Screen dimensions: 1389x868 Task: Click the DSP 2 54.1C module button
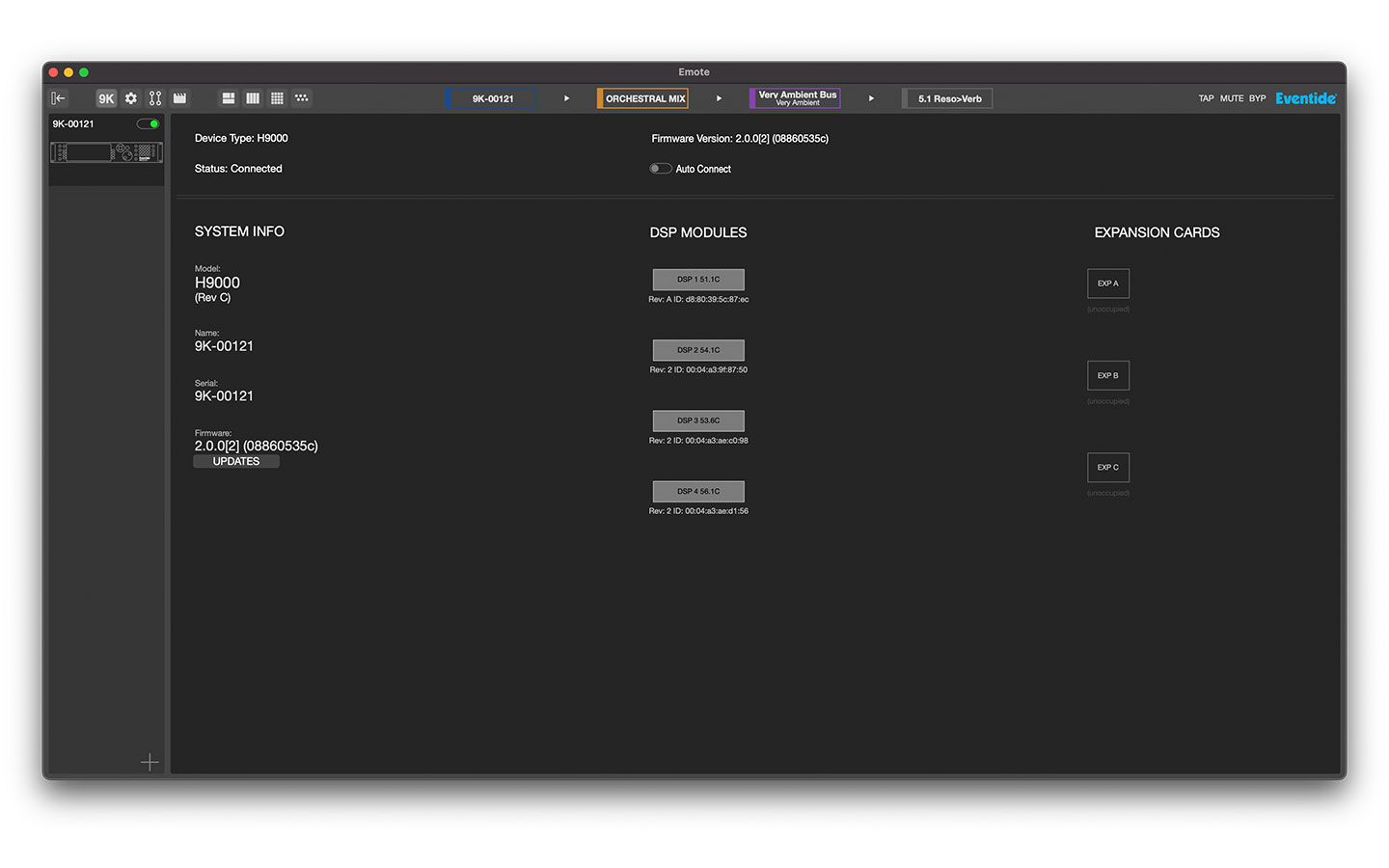click(x=698, y=350)
